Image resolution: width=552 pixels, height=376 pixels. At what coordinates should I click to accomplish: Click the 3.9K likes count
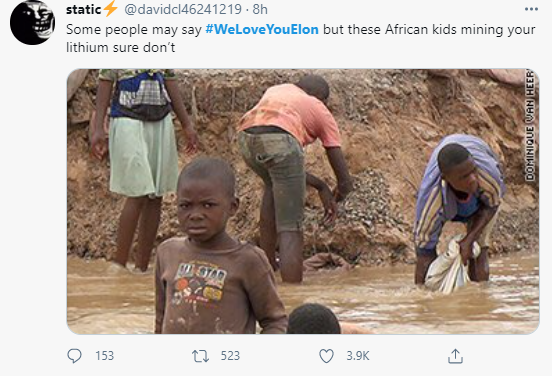click(x=358, y=356)
